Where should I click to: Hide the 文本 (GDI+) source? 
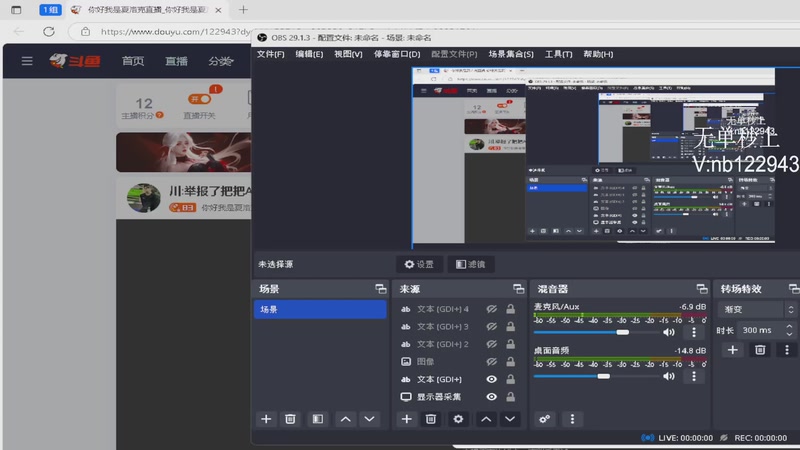coord(491,379)
